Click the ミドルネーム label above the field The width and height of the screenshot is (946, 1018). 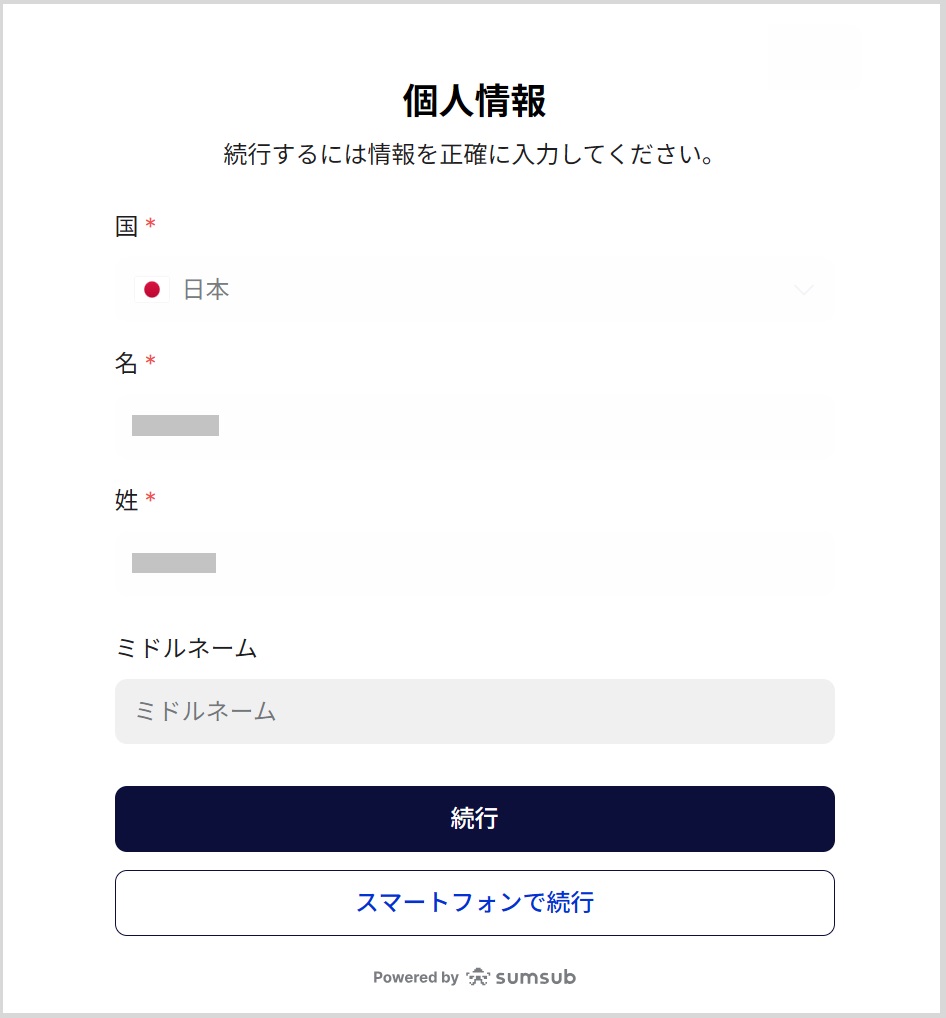pyautogui.click(x=186, y=648)
